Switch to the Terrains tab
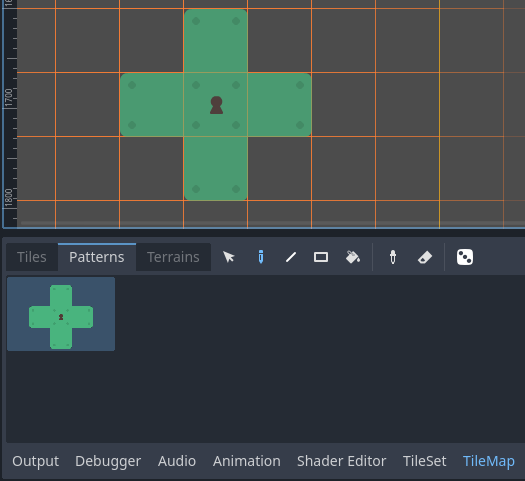The image size is (525, 481). point(173,257)
